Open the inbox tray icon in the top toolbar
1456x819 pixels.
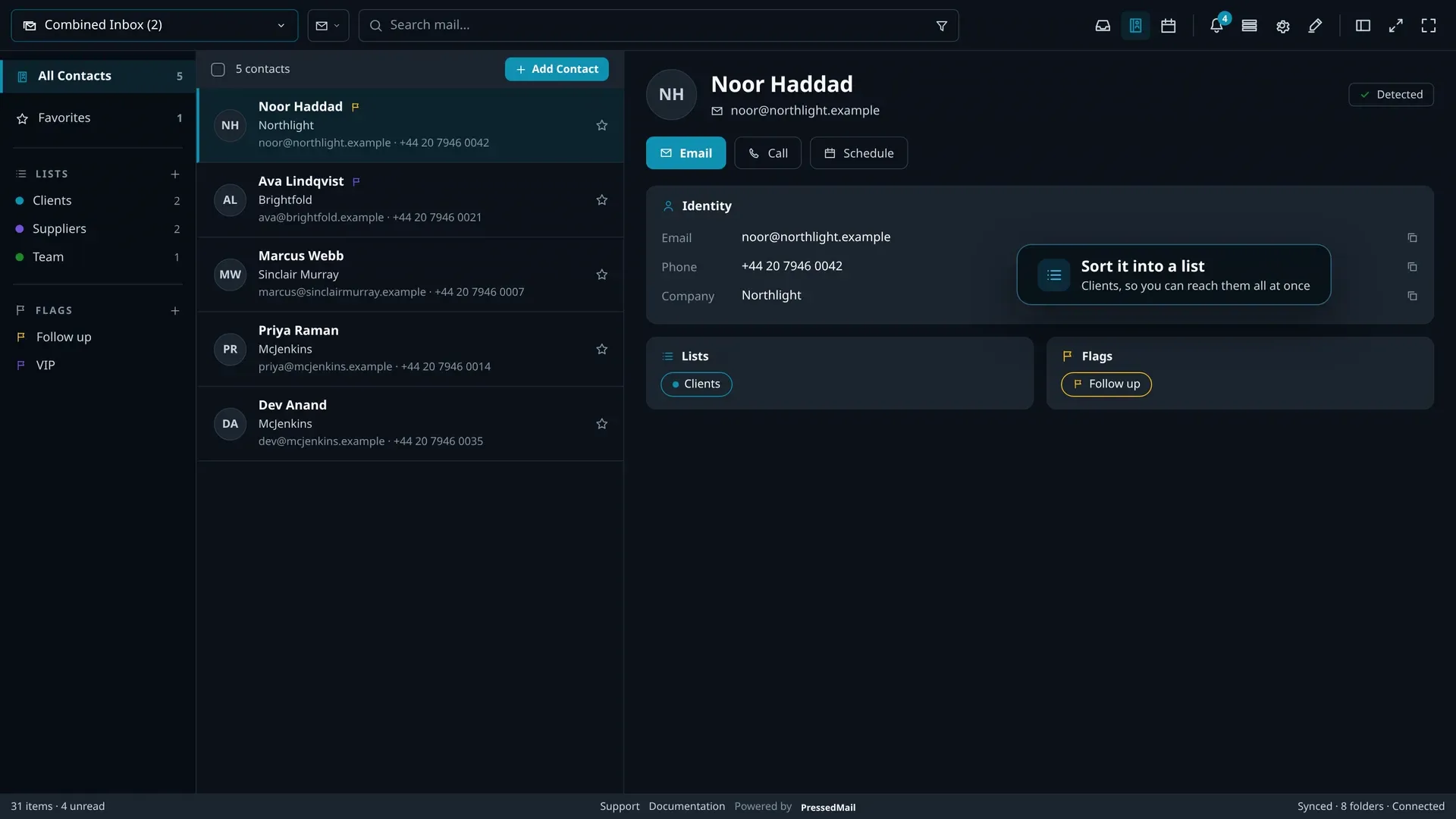click(x=1103, y=26)
